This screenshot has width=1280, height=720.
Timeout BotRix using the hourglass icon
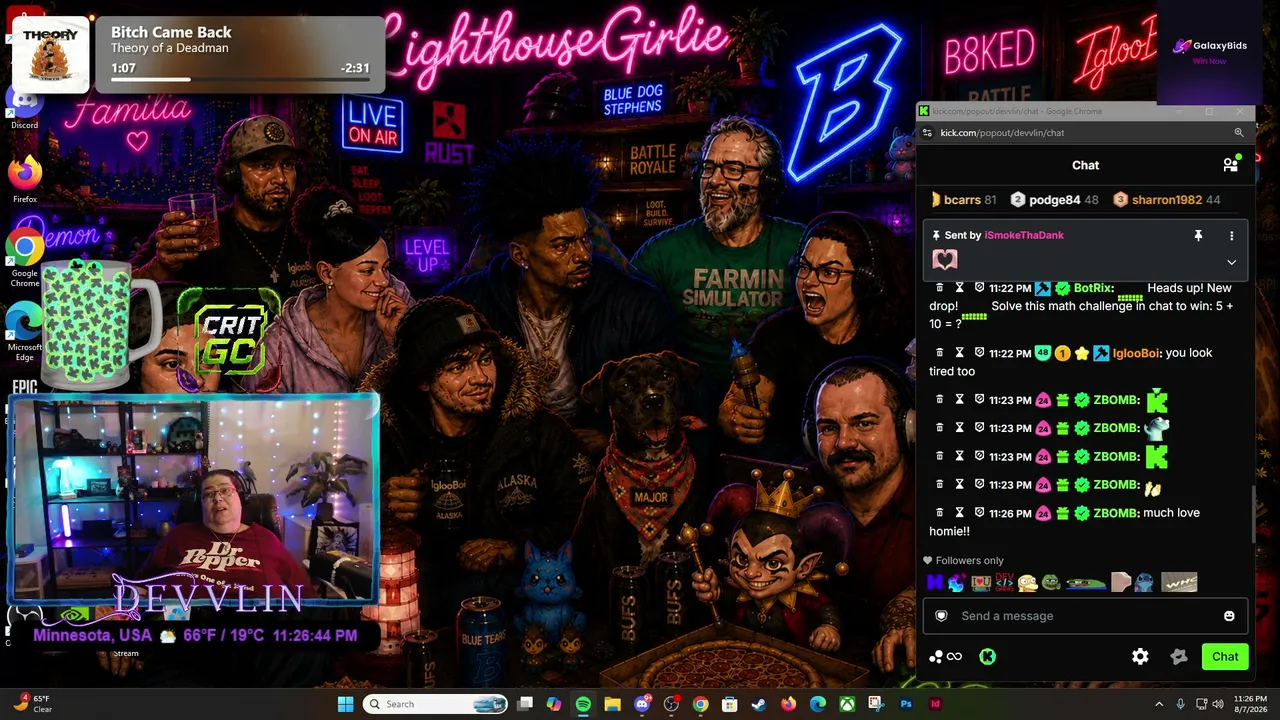pos(959,288)
